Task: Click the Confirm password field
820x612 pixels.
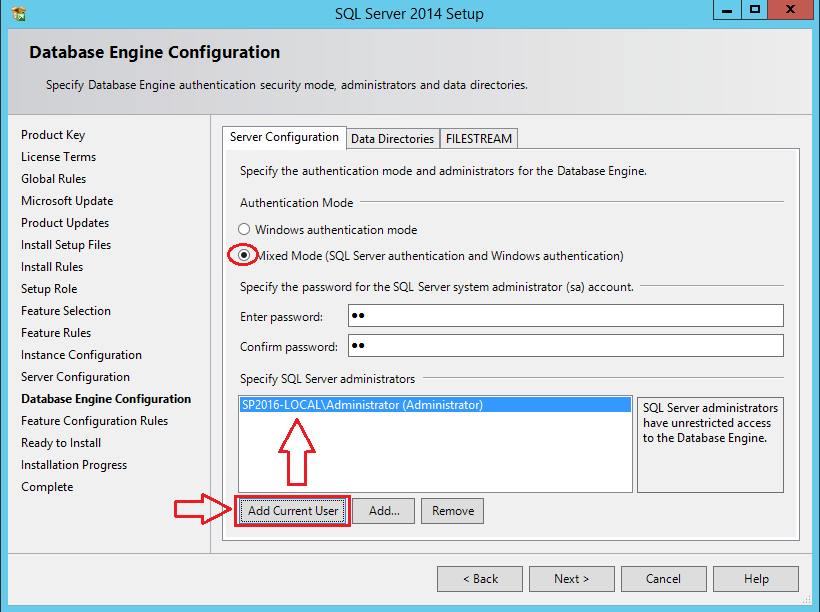Action: click(x=566, y=346)
